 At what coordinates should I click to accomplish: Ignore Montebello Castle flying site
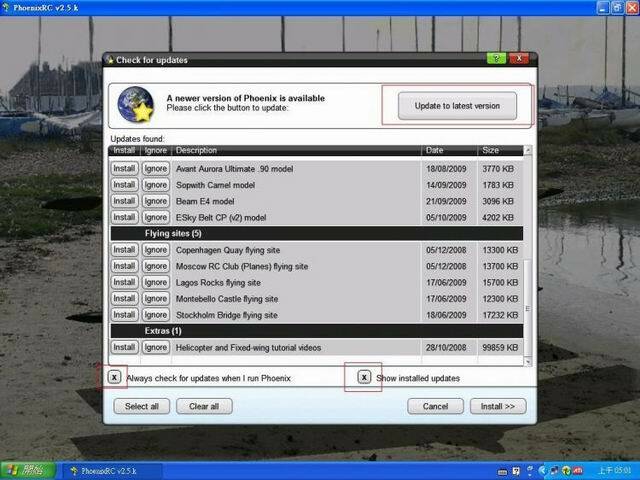(156, 298)
